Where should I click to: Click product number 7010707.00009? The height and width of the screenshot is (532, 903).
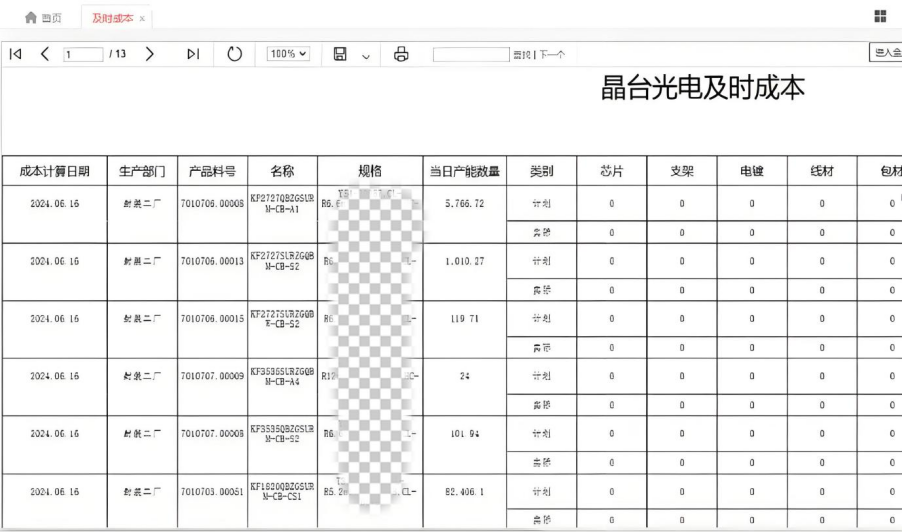(213, 377)
